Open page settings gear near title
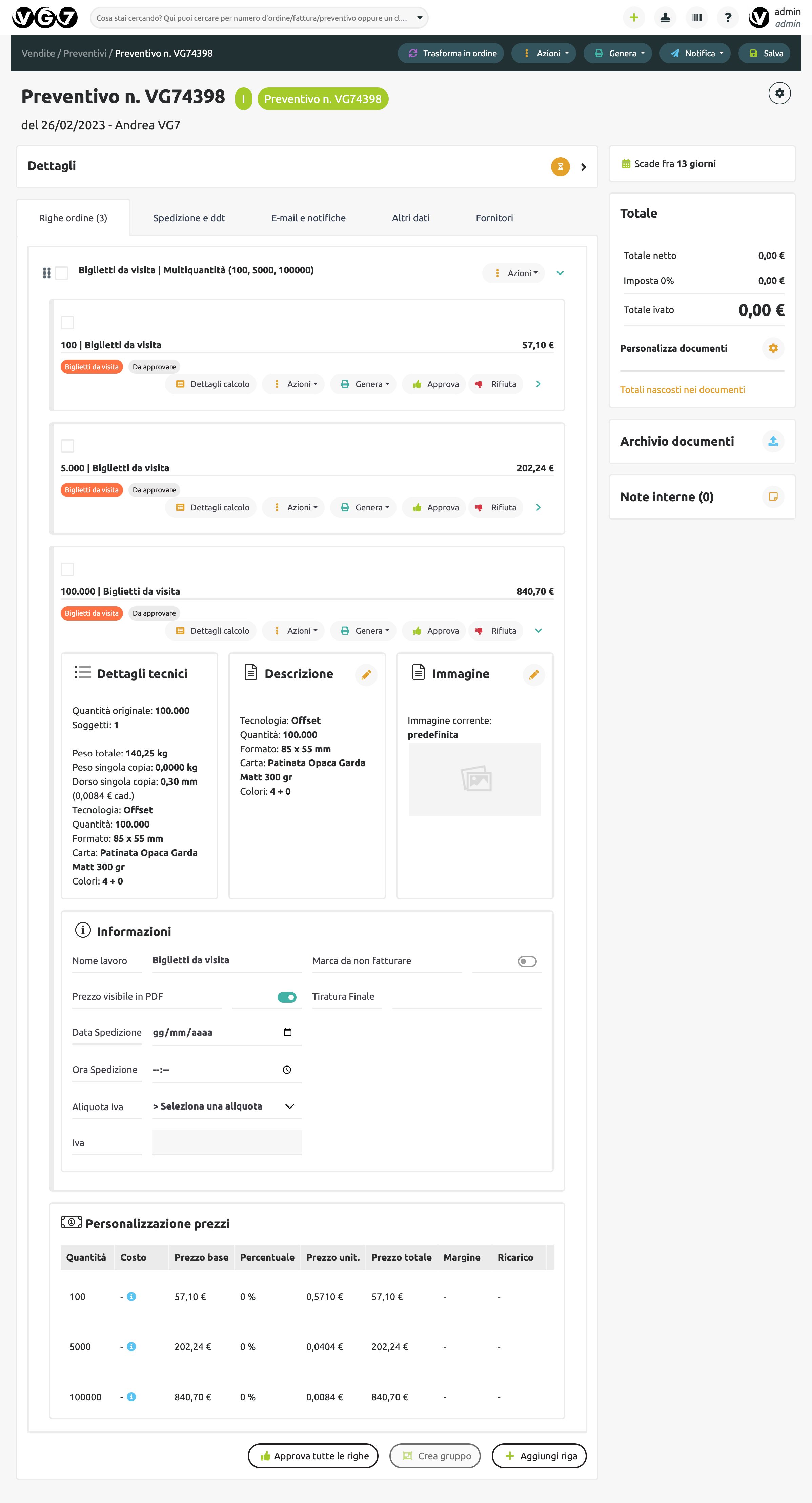Viewport: 812px width, 1503px height. [779, 93]
